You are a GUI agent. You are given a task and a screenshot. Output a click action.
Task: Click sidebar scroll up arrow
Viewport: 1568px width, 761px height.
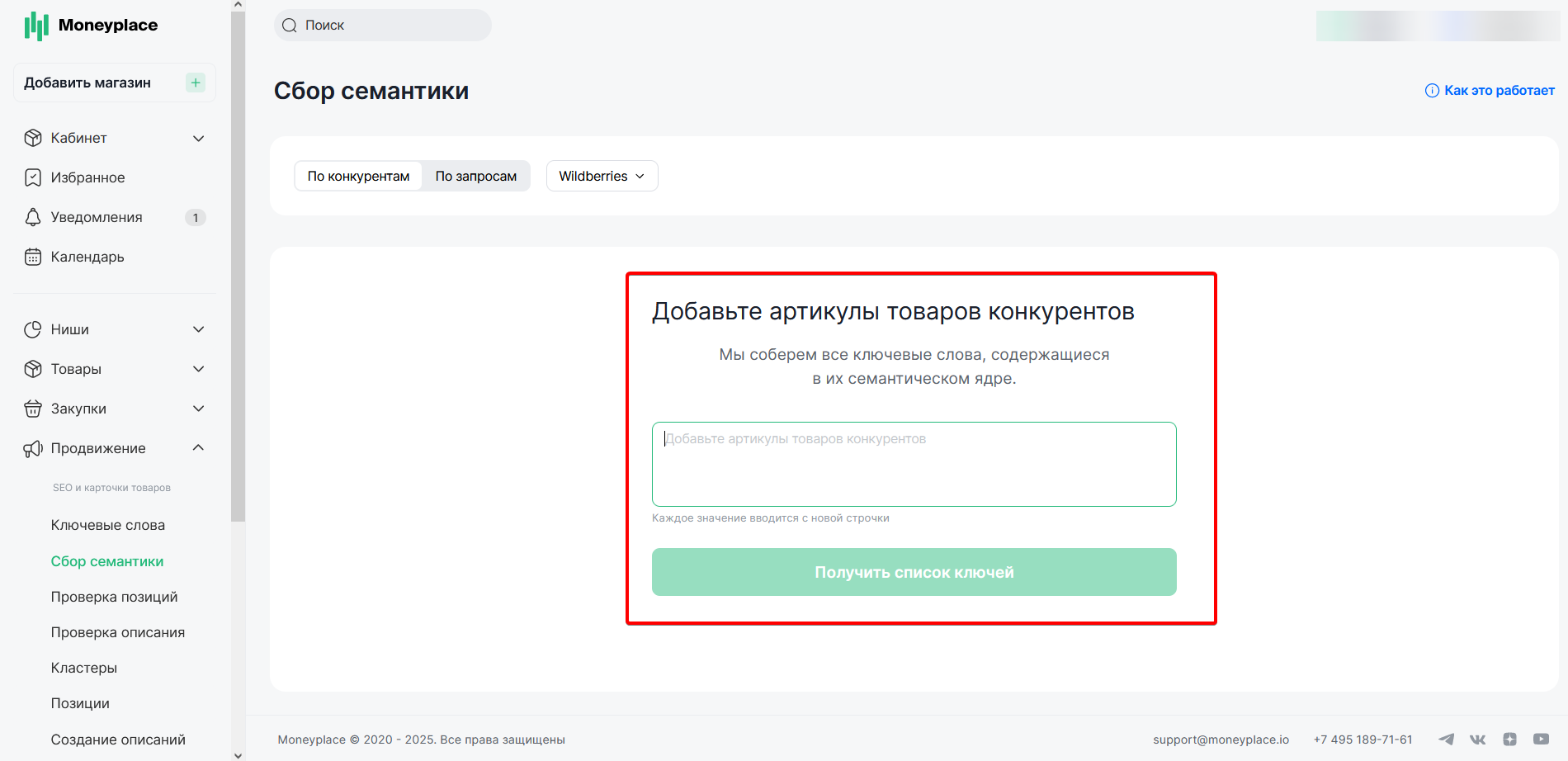click(x=239, y=5)
